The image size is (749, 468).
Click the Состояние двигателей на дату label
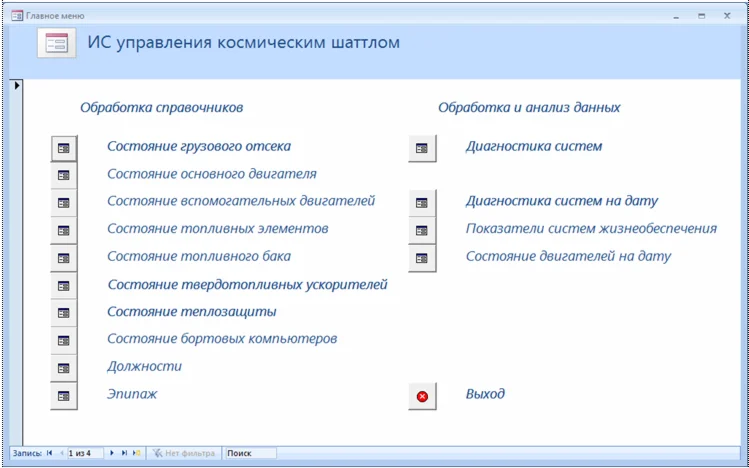(x=568, y=256)
